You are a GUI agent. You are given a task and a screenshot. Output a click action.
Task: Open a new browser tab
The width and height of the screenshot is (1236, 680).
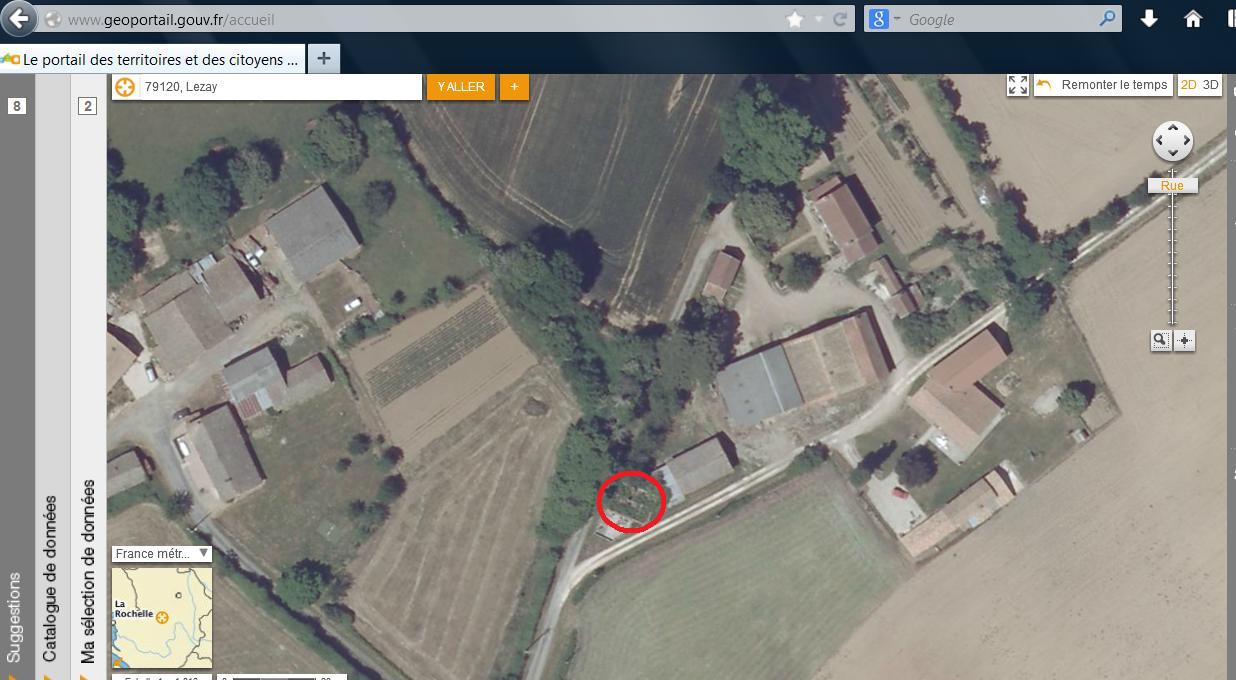tap(323, 59)
